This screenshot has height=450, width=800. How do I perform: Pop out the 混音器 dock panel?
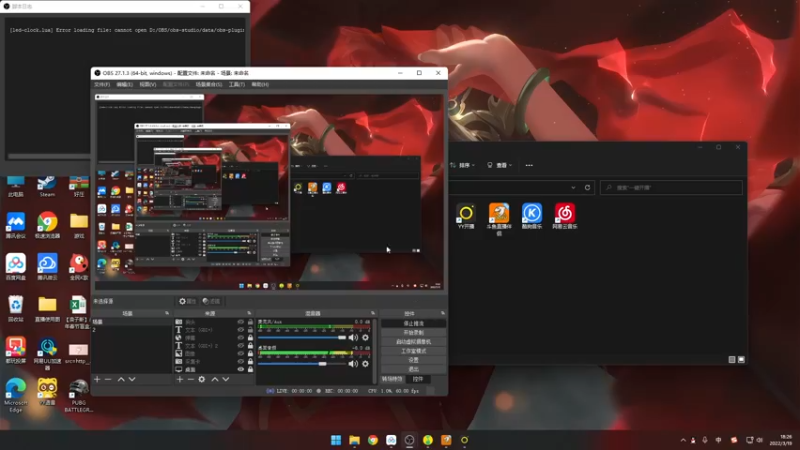[x=373, y=313]
